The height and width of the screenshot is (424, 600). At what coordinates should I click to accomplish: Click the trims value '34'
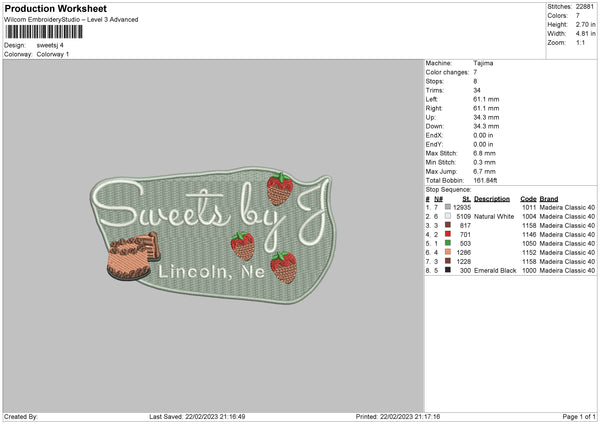click(x=477, y=90)
